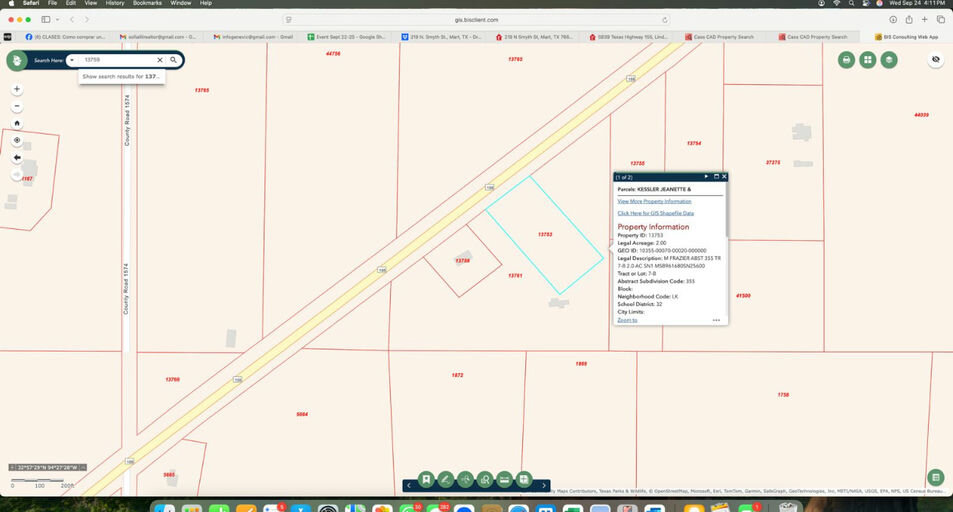Screen dimensions: 953x512
Task: Zoom in on the map
Action: [x=17, y=89]
